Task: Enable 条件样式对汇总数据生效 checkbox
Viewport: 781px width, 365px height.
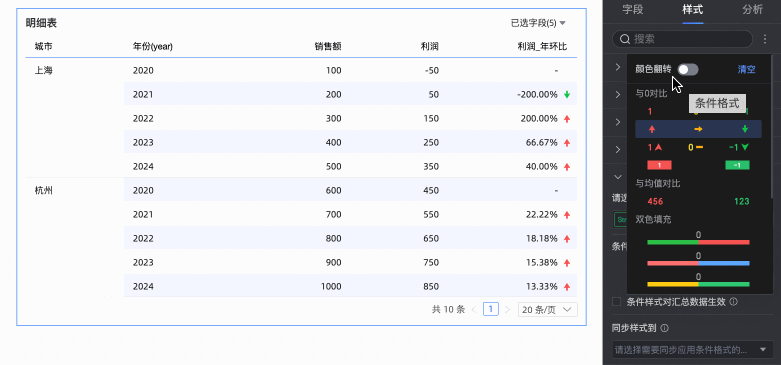Action: tap(617, 301)
